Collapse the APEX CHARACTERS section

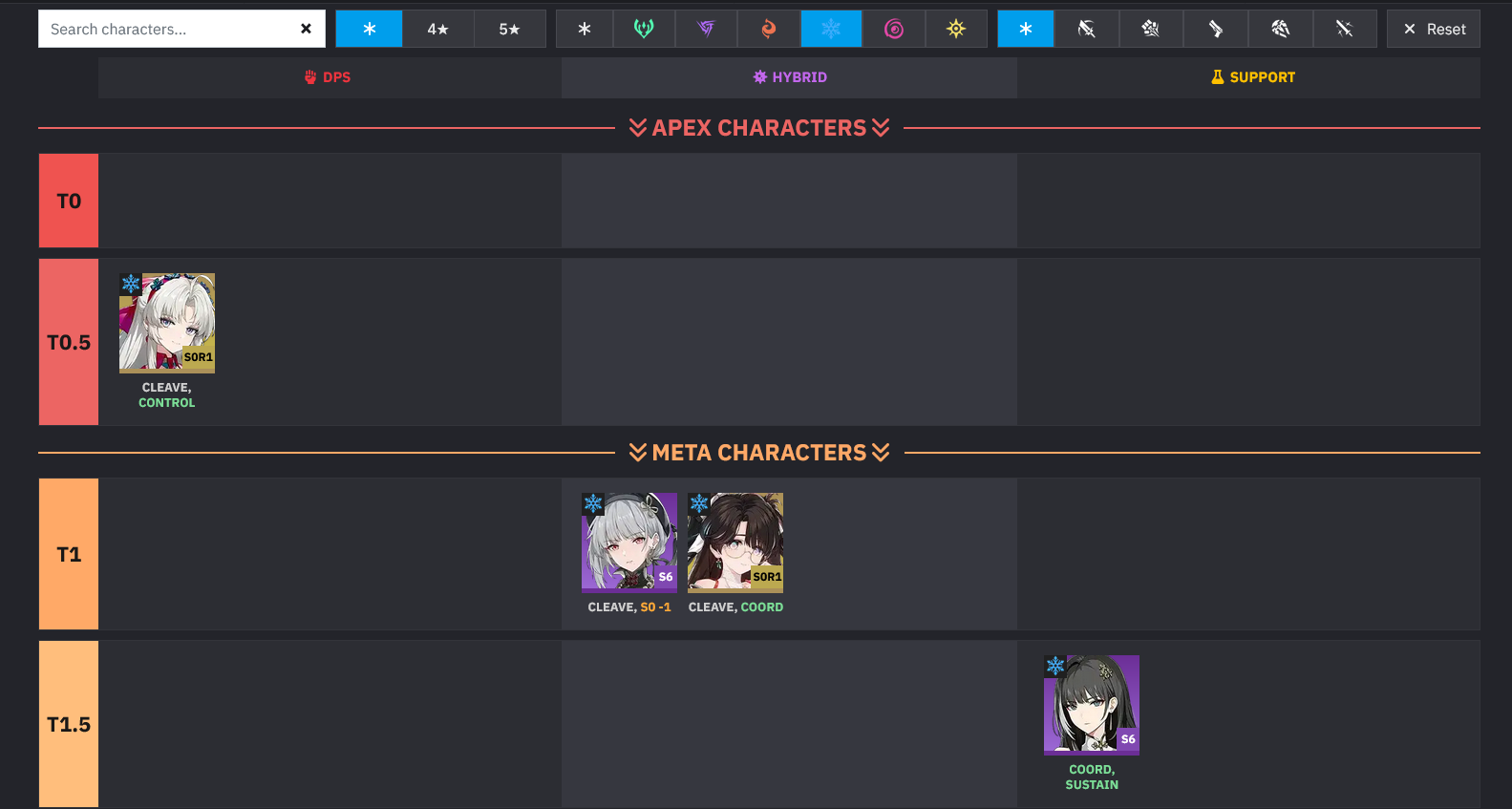point(759,128)
